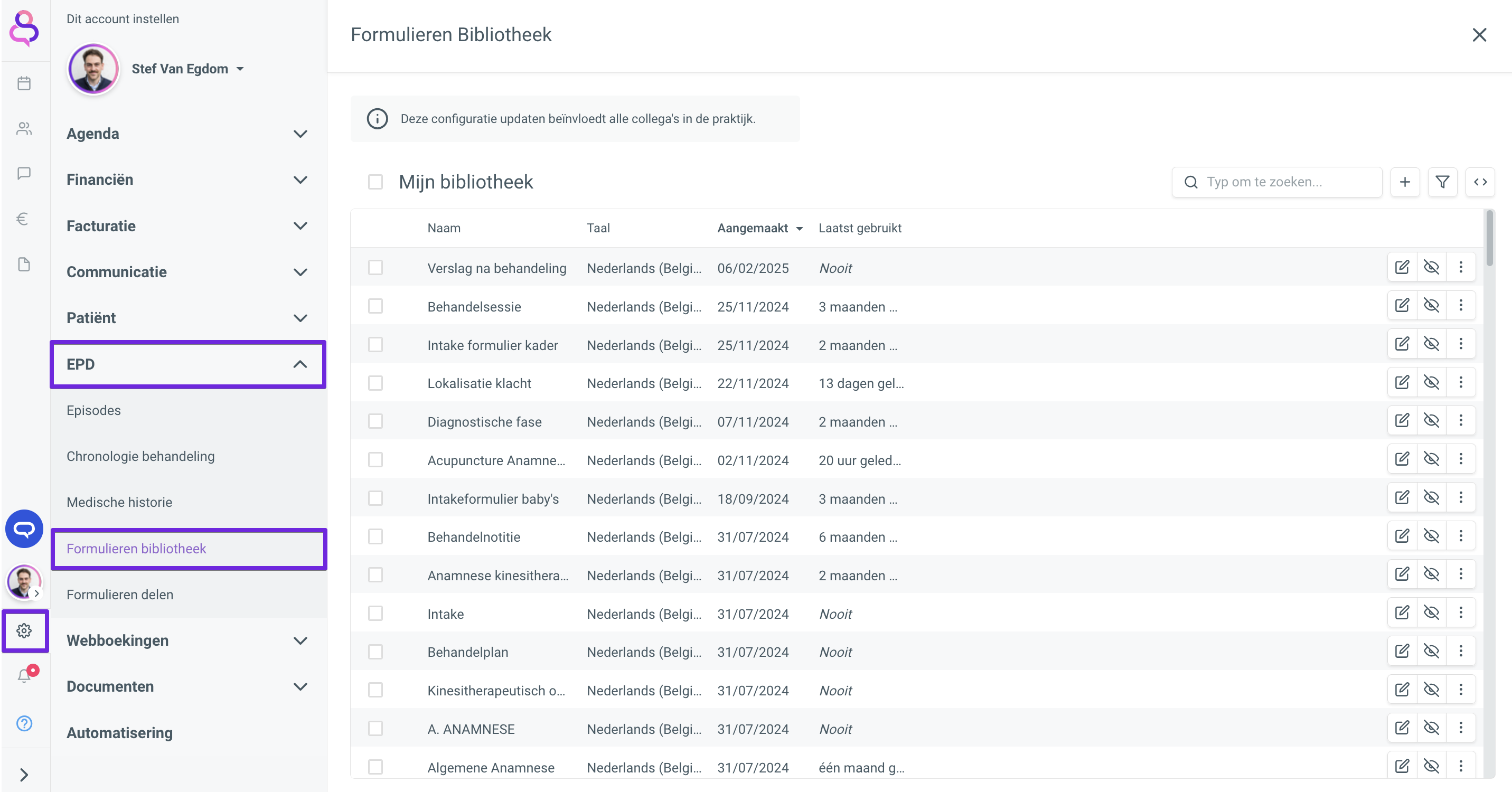Click the Taal column header
The height and width of the screenshot is (792, 1512).
[598, 228]
